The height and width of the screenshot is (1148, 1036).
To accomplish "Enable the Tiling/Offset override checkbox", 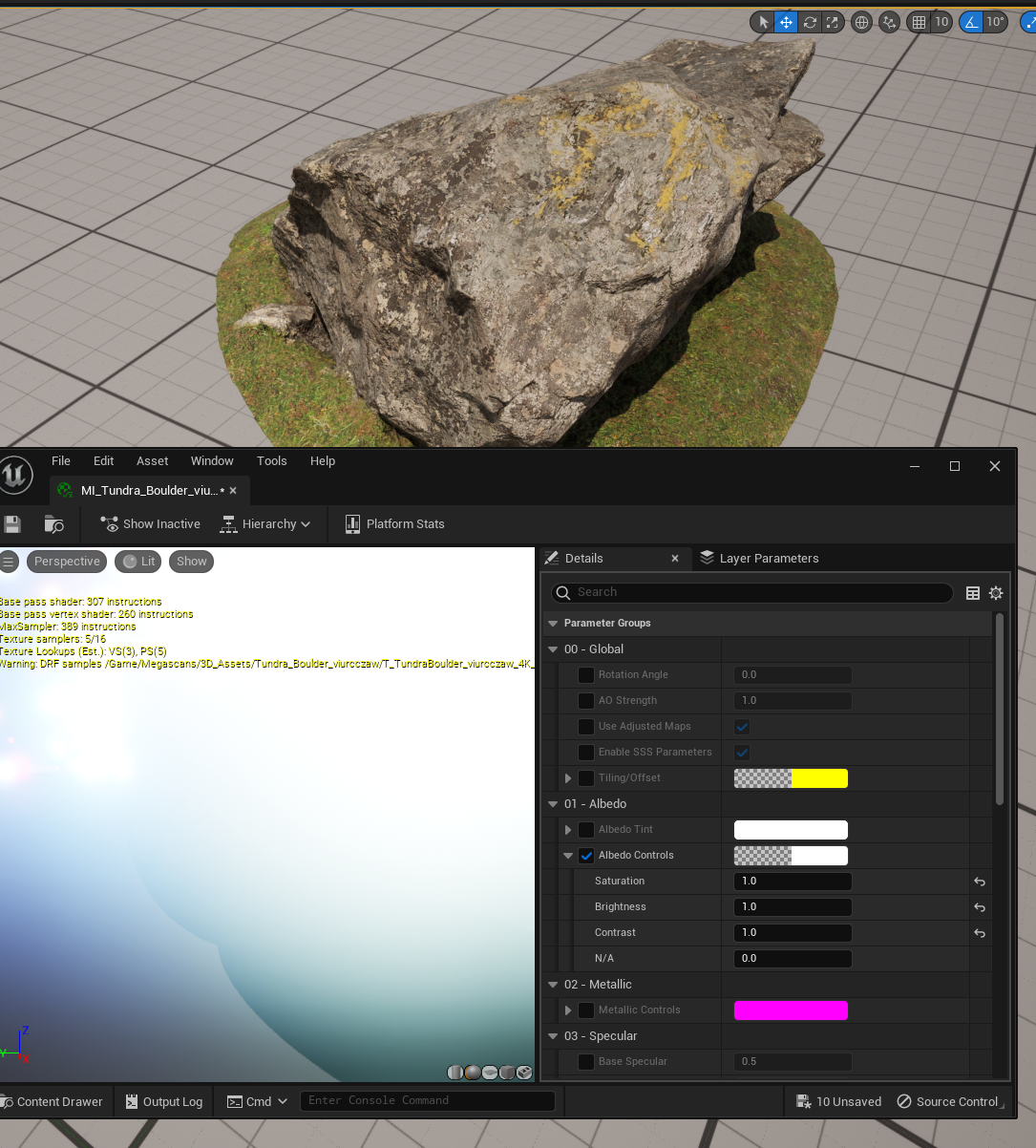I will pyautogui.click(x=586, y=778).
